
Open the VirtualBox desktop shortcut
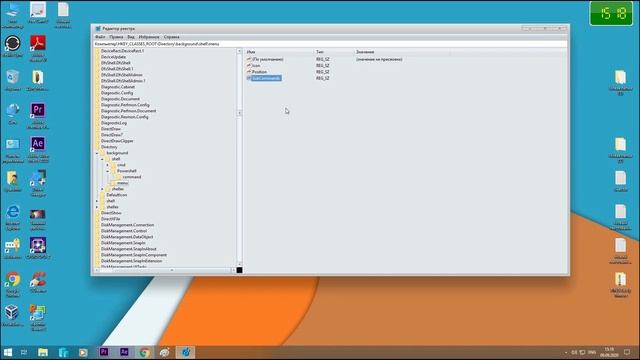[x=12, y=316]
